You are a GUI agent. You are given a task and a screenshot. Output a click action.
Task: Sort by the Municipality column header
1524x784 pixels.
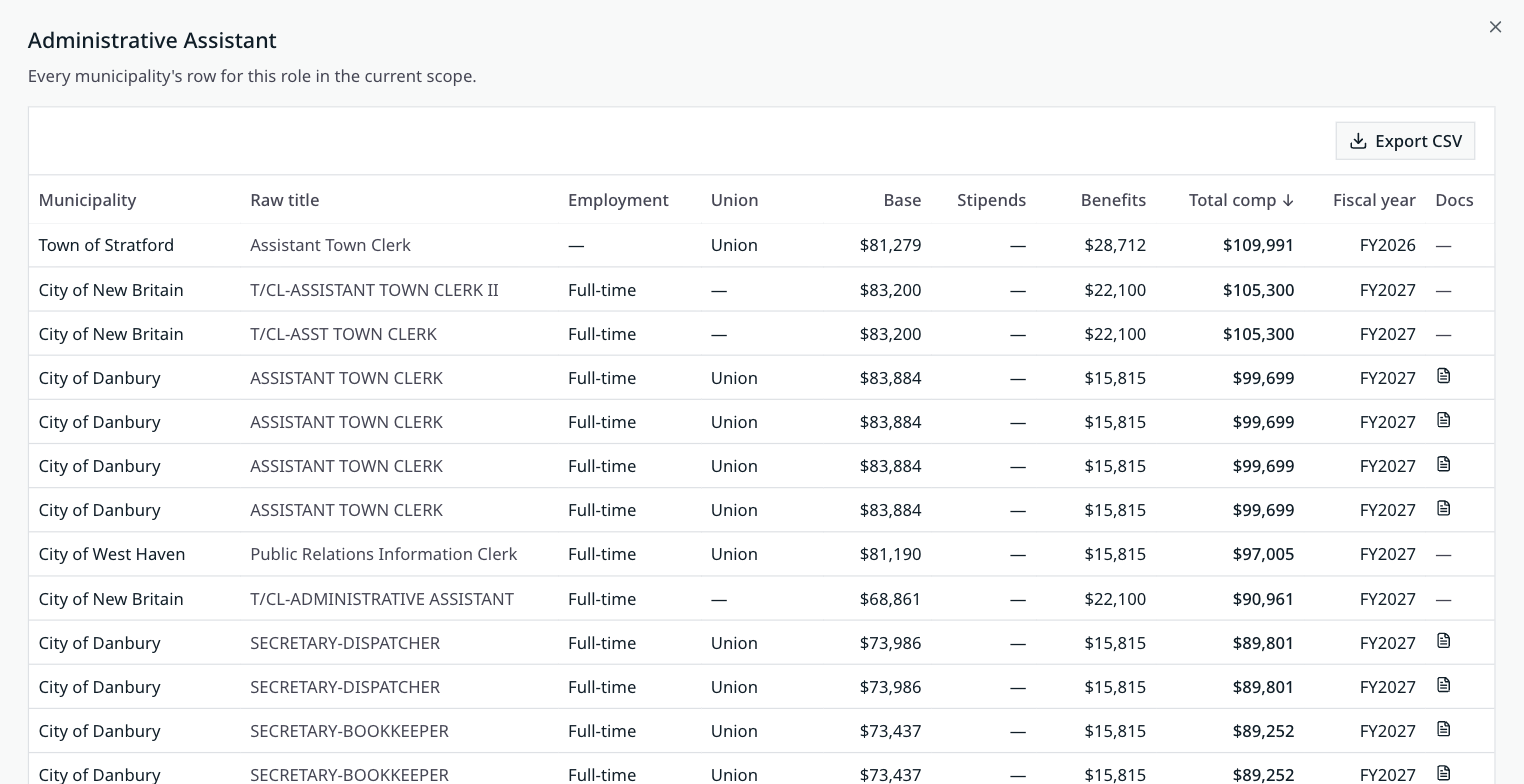point(87,200)
